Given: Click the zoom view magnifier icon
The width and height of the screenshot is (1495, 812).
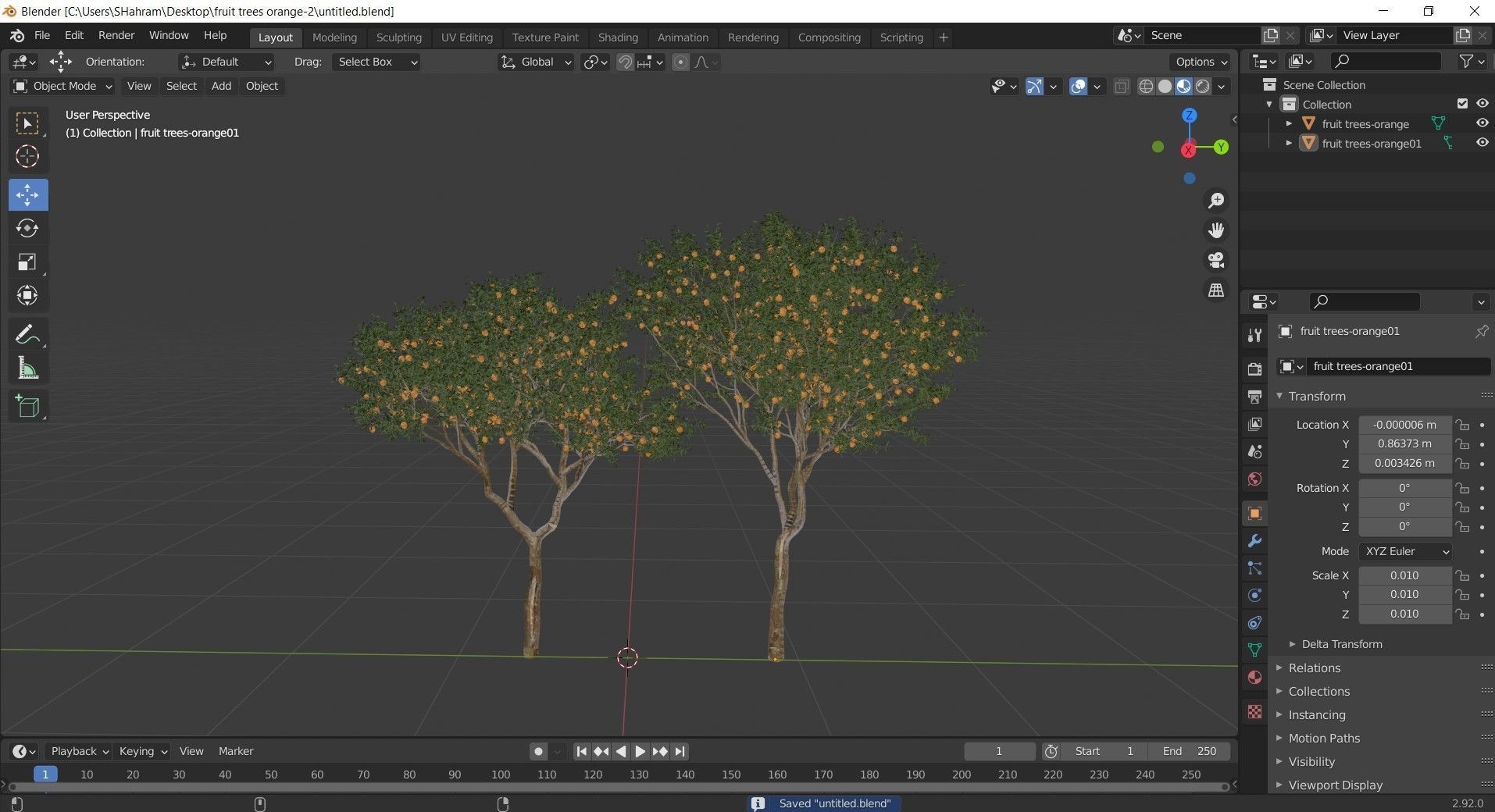Looking at the screenshot, I should click(x=1216, y=201).
